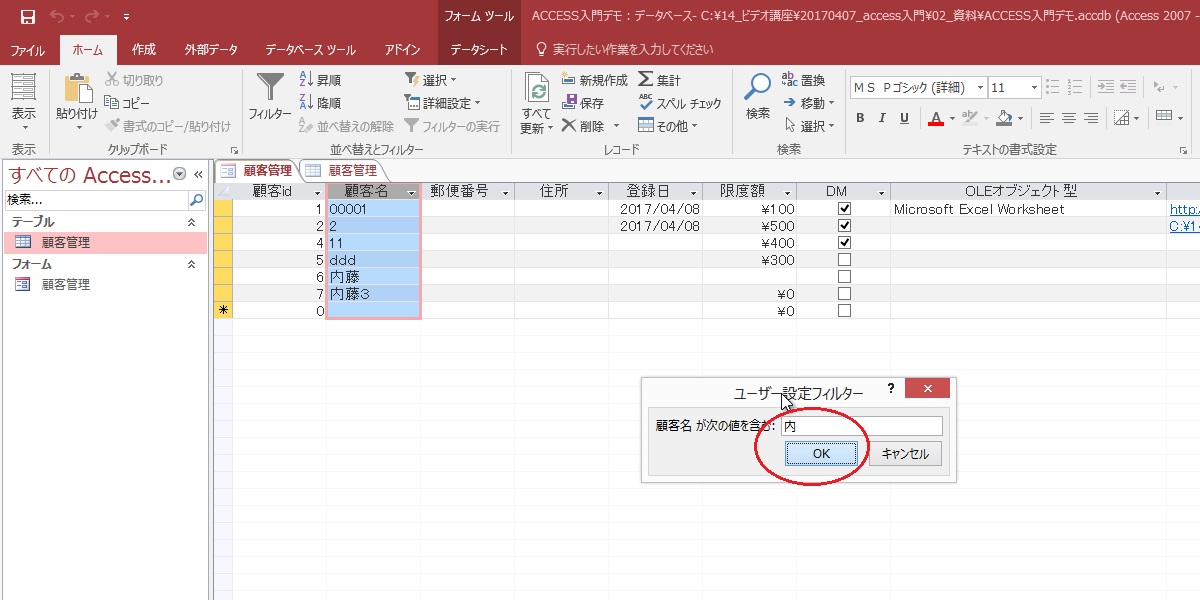
Task: Center align text
Action: (x=1069, y=118)
